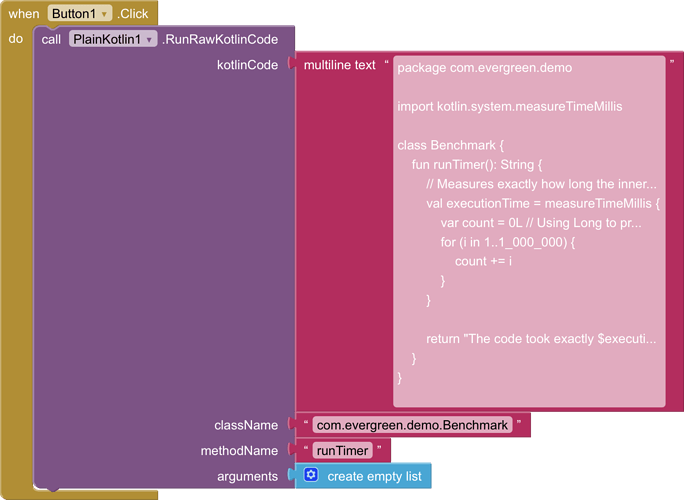Click the methodName parameter label
This screenshot has height=500, width=684.
pos(239,451)
